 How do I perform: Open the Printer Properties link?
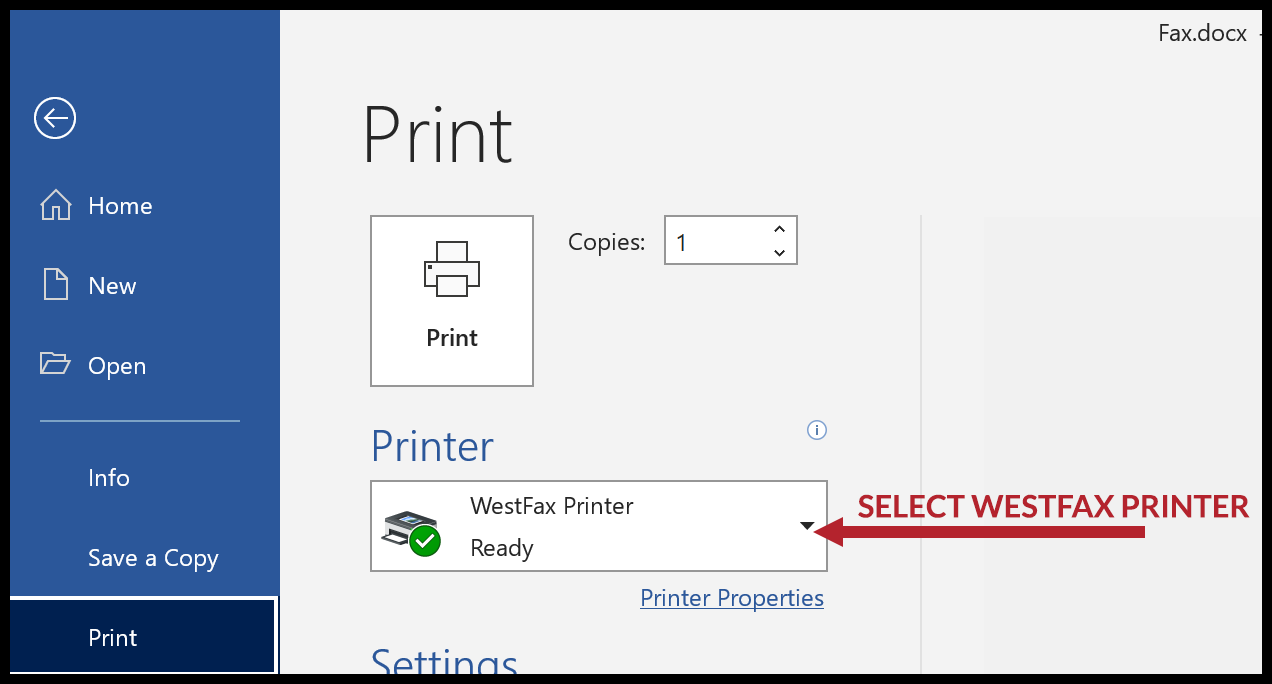click(x=732, y=597)
